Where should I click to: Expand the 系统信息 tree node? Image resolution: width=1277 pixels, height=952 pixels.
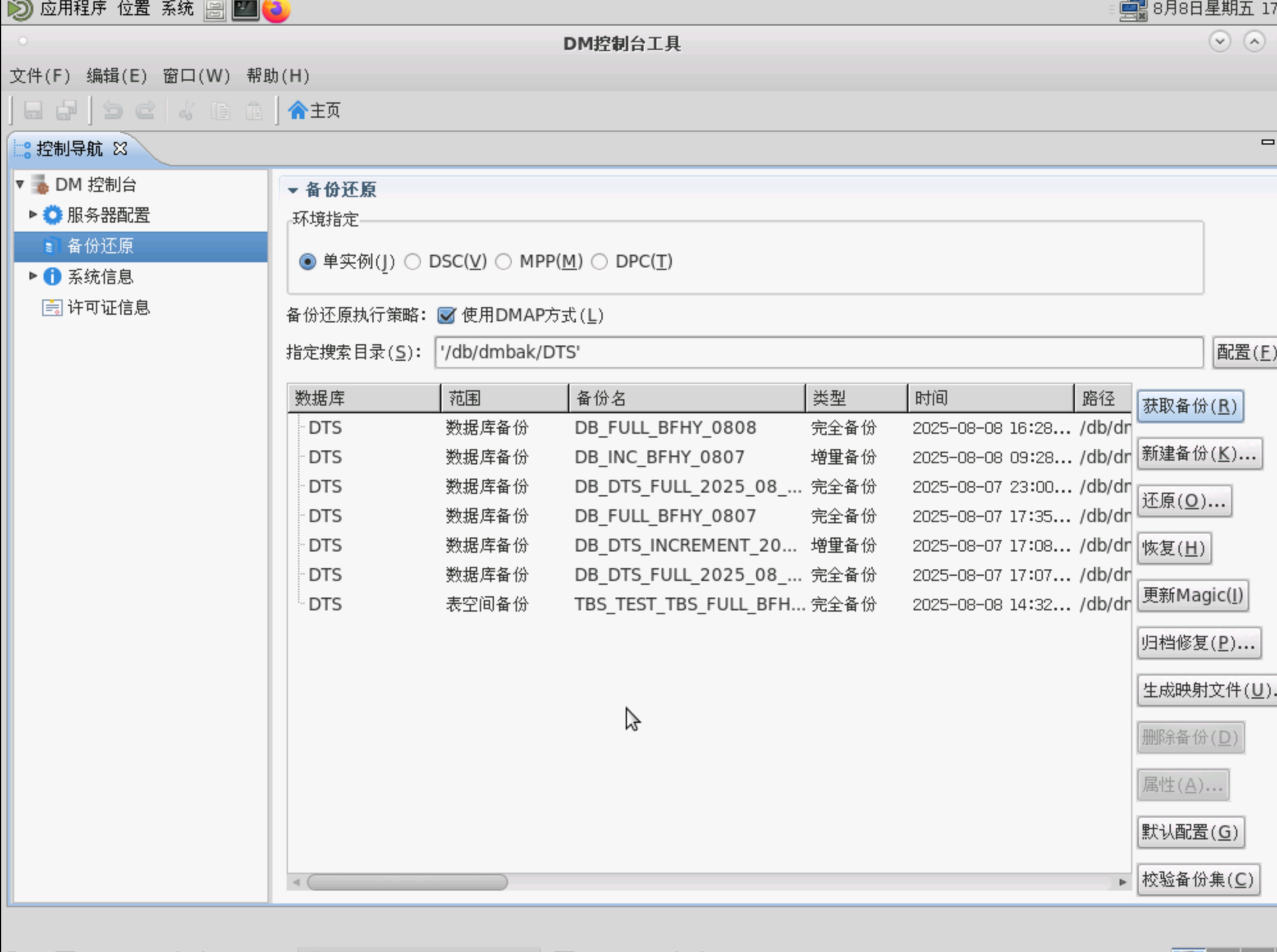tap(33, 276)
